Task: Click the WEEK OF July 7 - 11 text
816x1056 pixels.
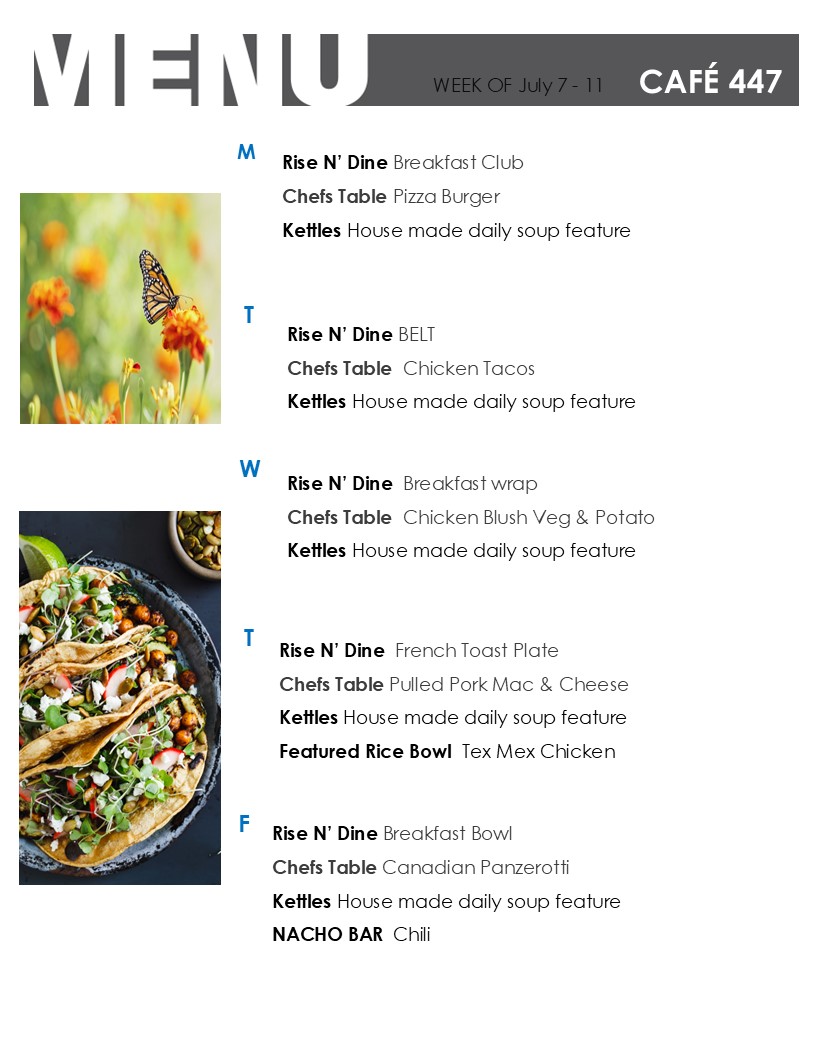Action: point(518,86)
